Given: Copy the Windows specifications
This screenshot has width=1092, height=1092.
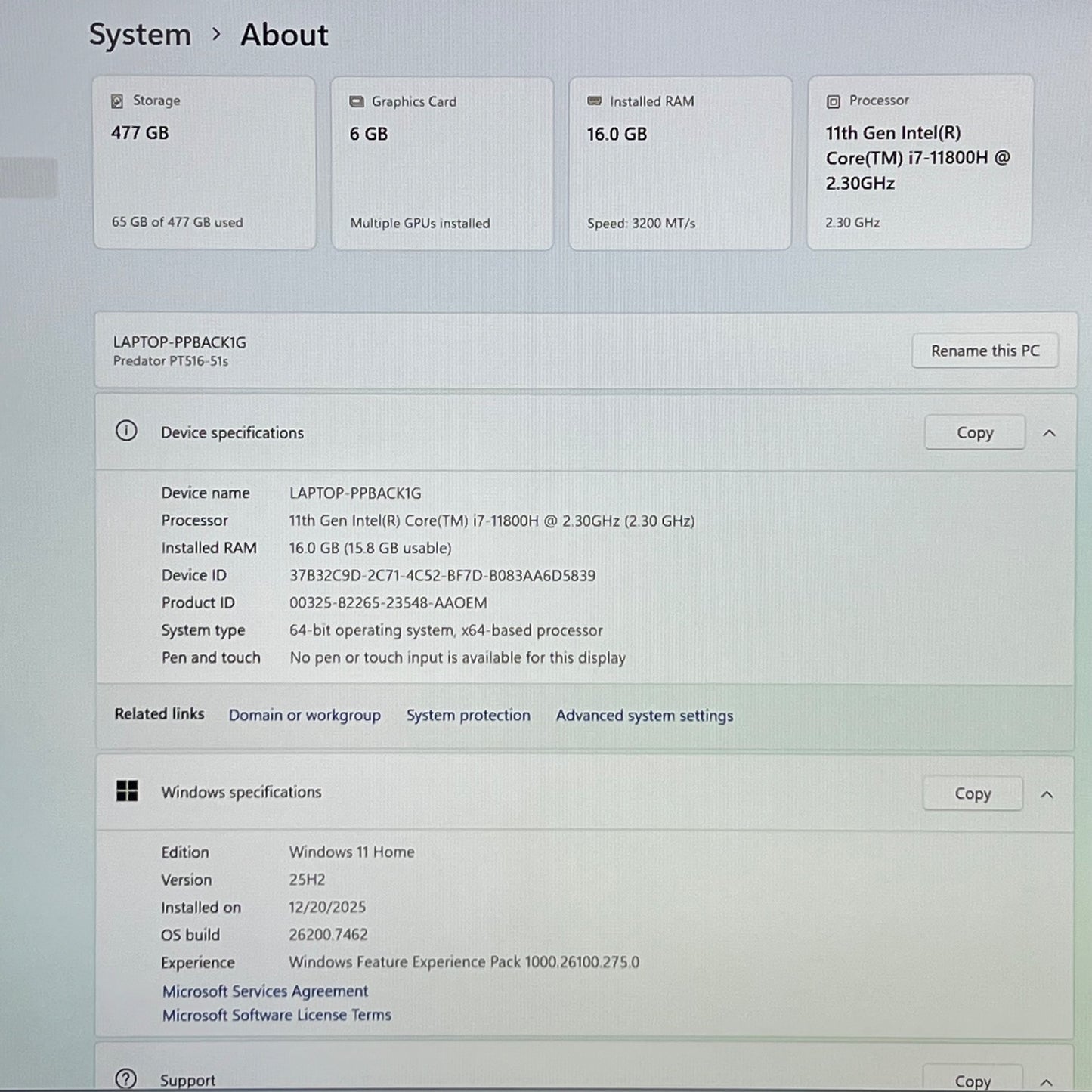Looking at the screenshot, I should pos(972,794).
